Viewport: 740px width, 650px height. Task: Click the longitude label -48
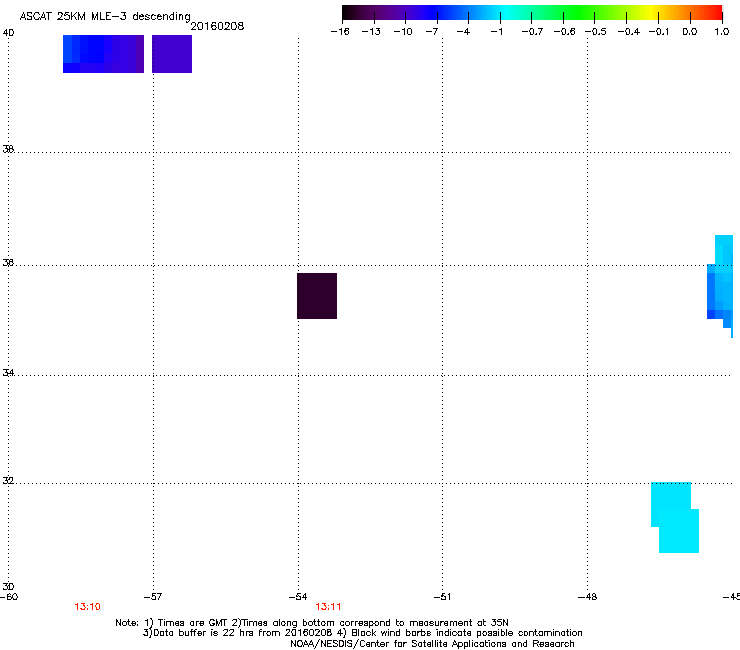click(x=588, y=597)
